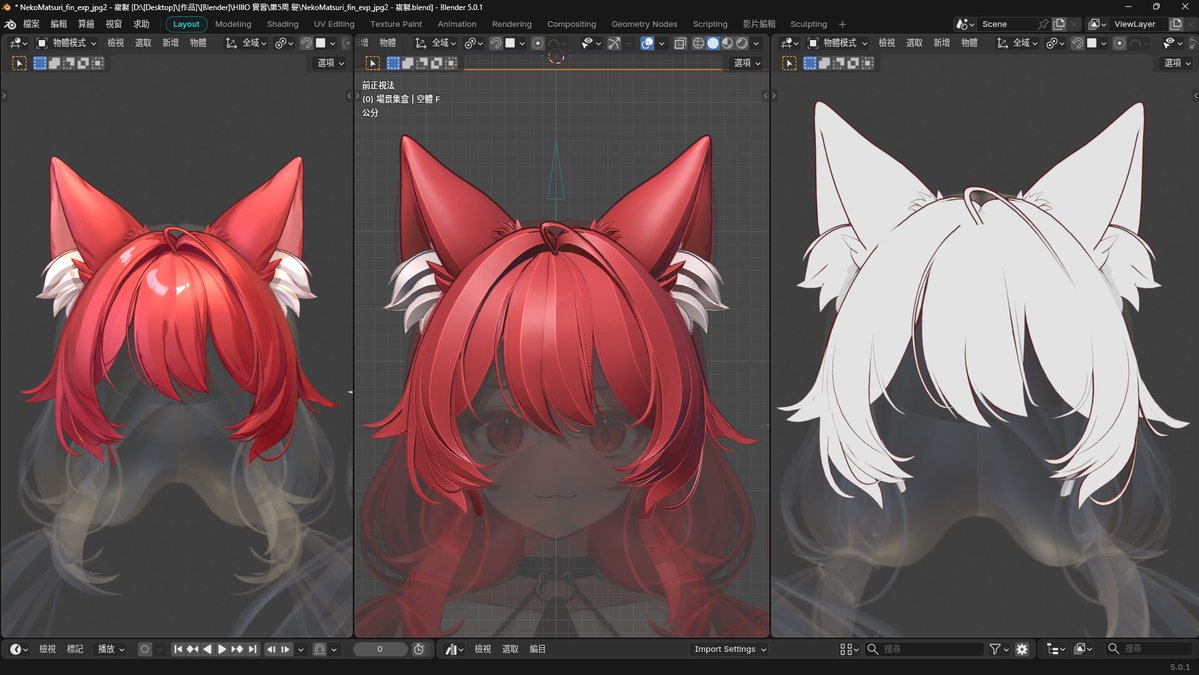Play animation in reverse
The height and width of the screenshot is (675, 1199).
(207, 649)
